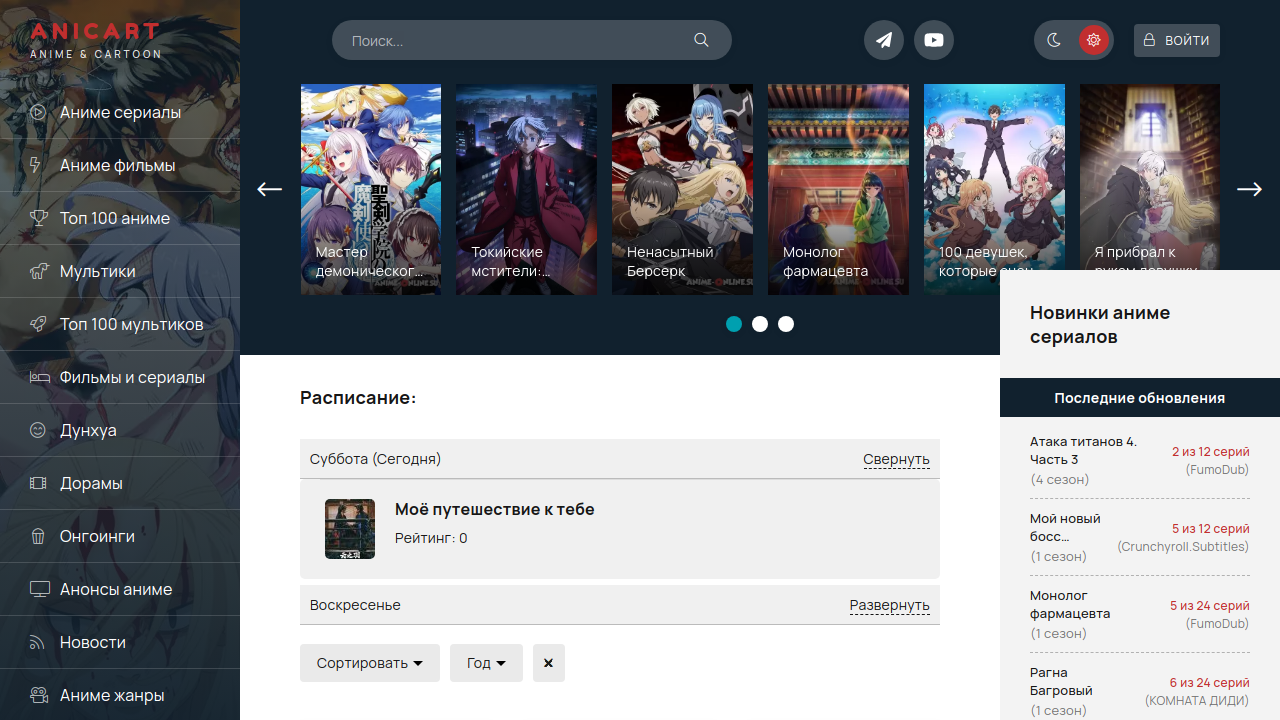Go to Топ 100 аниме
The image size is (1280, 720).
[120, 218]
